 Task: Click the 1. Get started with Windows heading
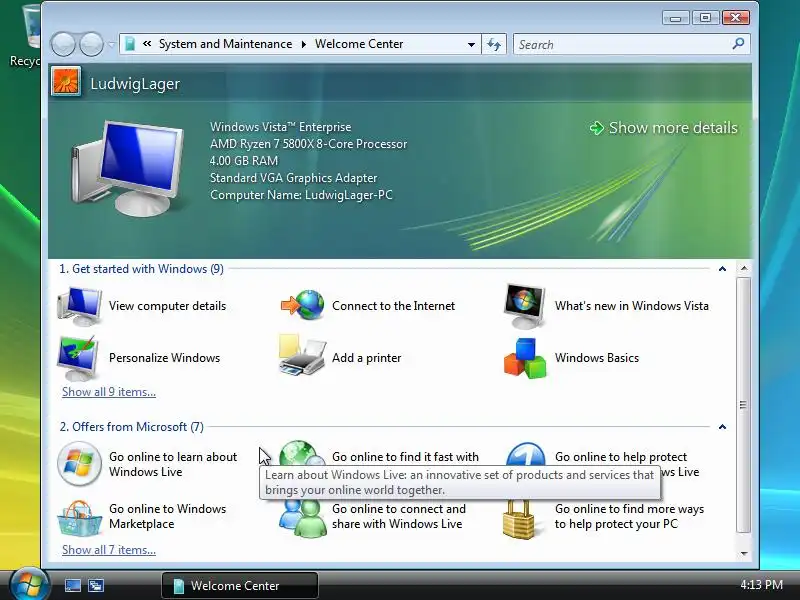[x=141, y=269]
